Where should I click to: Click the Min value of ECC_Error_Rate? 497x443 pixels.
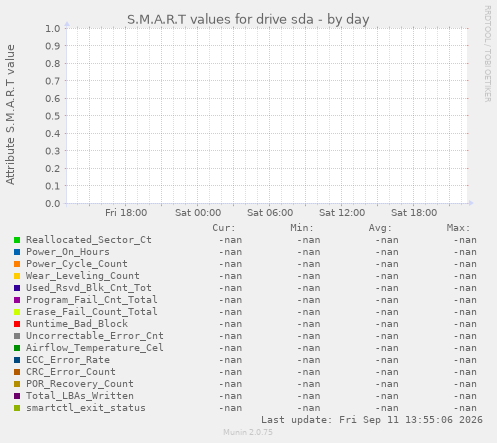309,360
